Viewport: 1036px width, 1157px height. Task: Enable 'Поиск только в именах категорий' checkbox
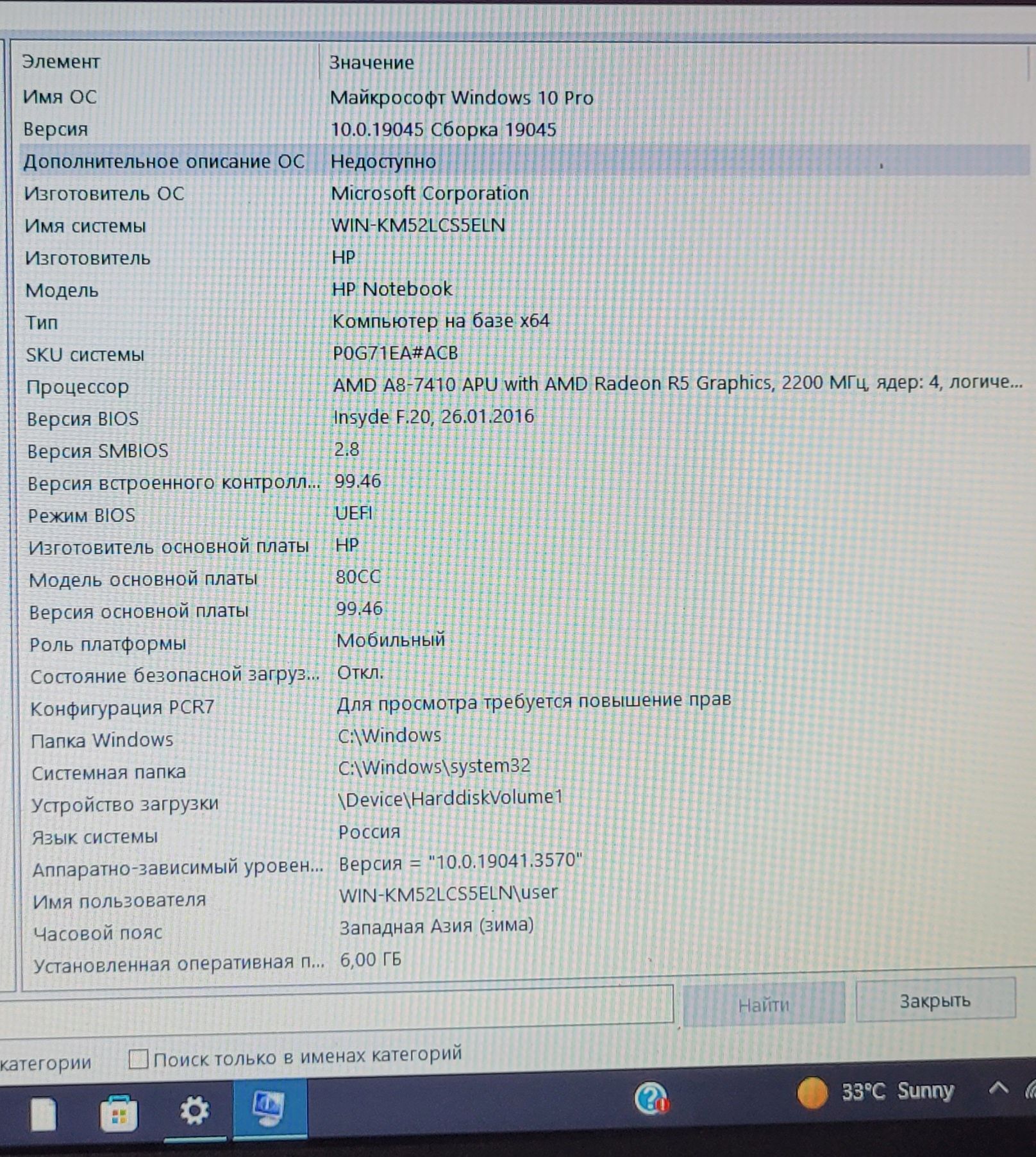pos(138,1059)
